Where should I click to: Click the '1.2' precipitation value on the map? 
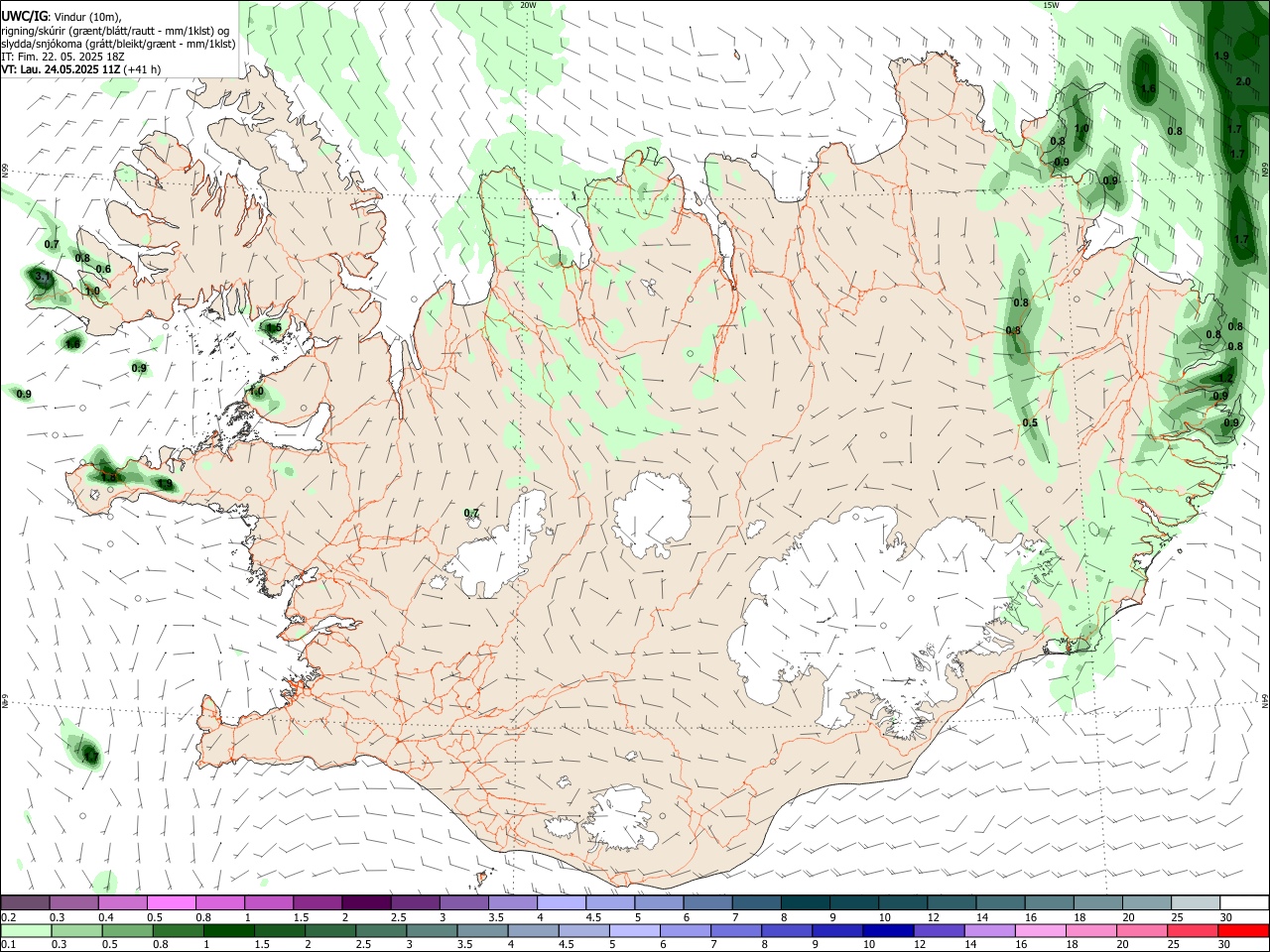pyautogui.click(x=1224, y=378)
